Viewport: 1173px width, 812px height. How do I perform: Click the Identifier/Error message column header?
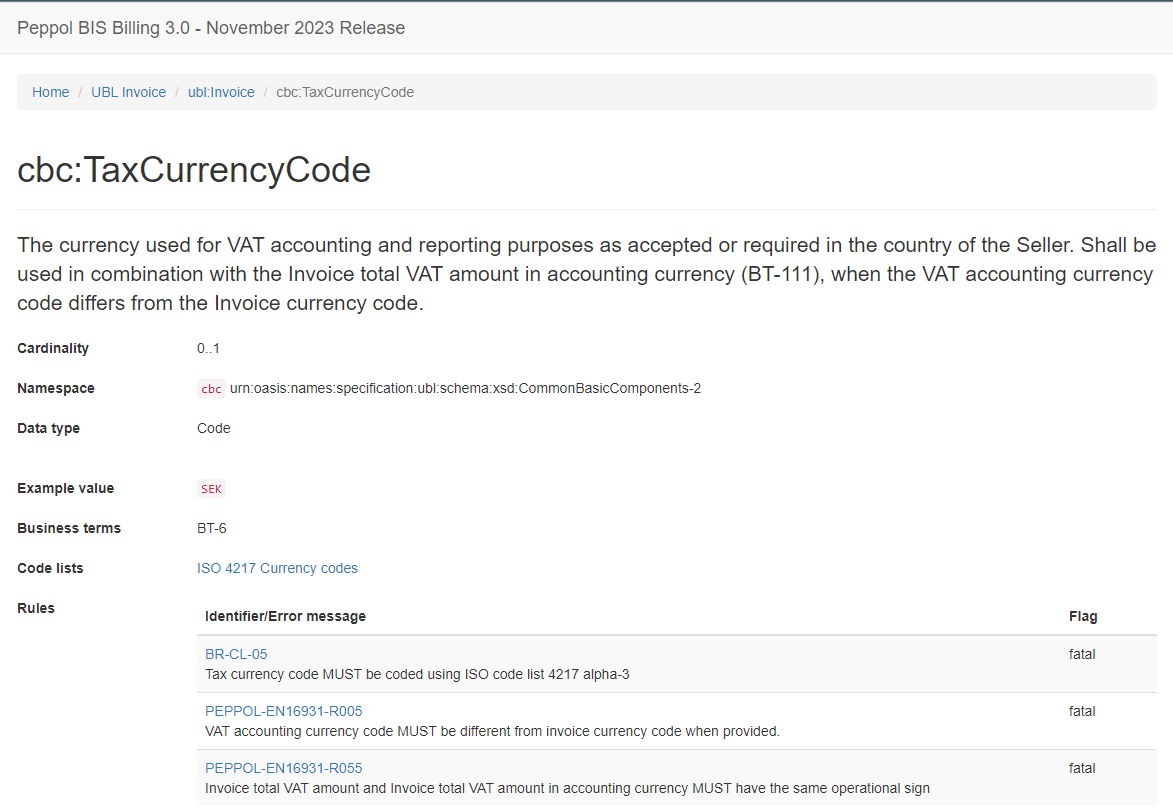[286, 616]
